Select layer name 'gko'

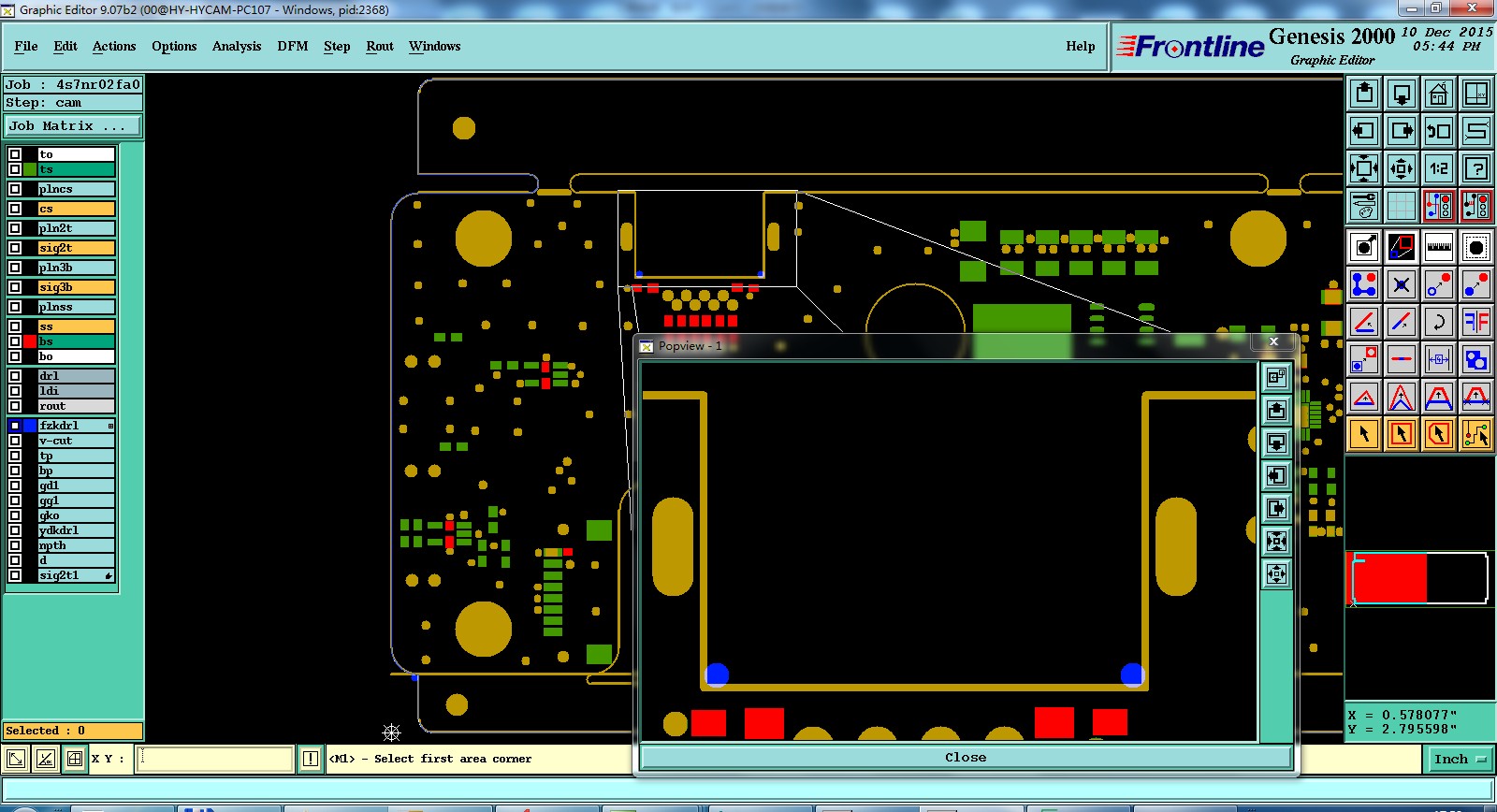click(x=77, y=515)
